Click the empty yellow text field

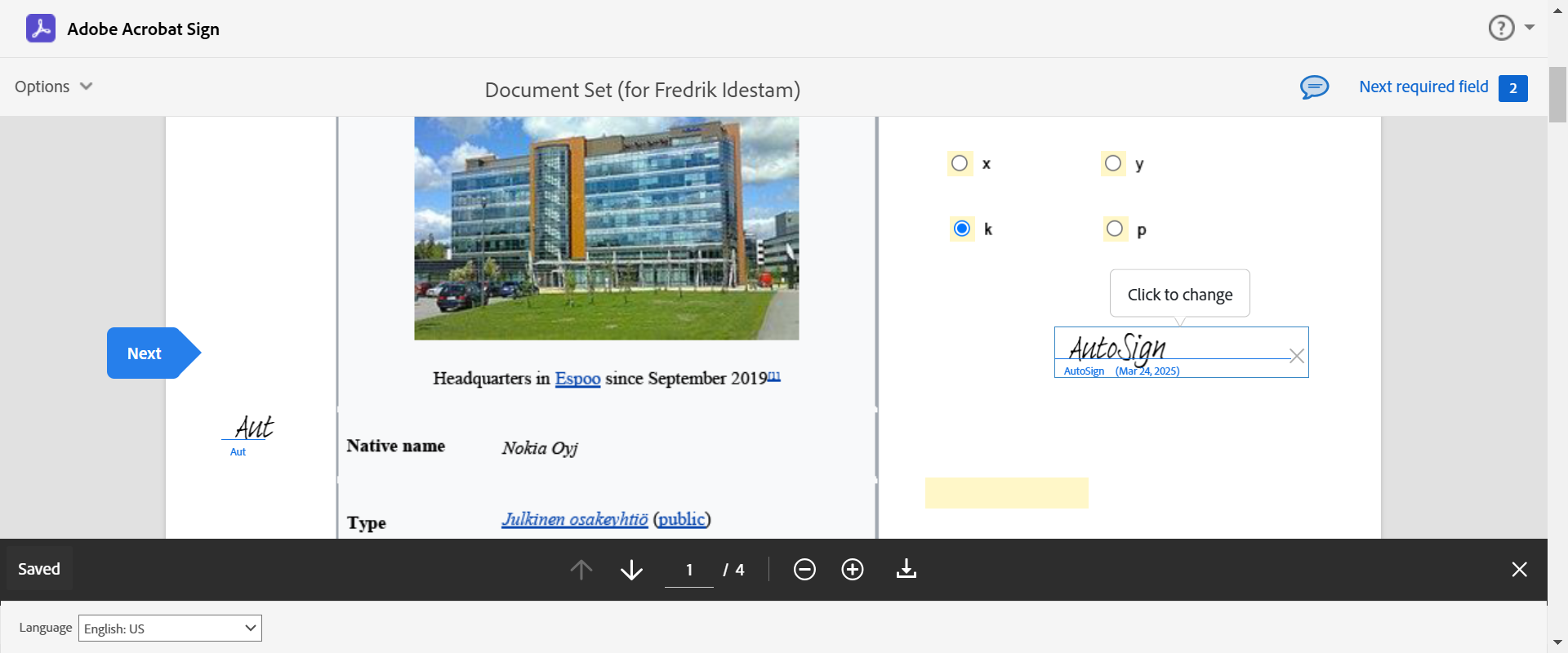tap(1007, 493)
